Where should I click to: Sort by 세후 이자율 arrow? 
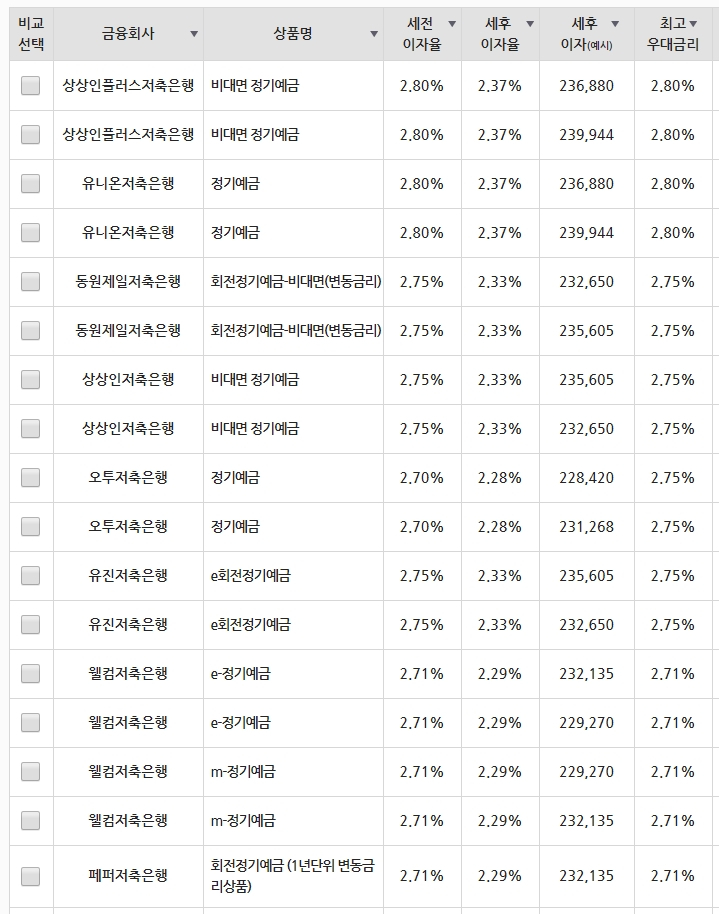(530, 24)
